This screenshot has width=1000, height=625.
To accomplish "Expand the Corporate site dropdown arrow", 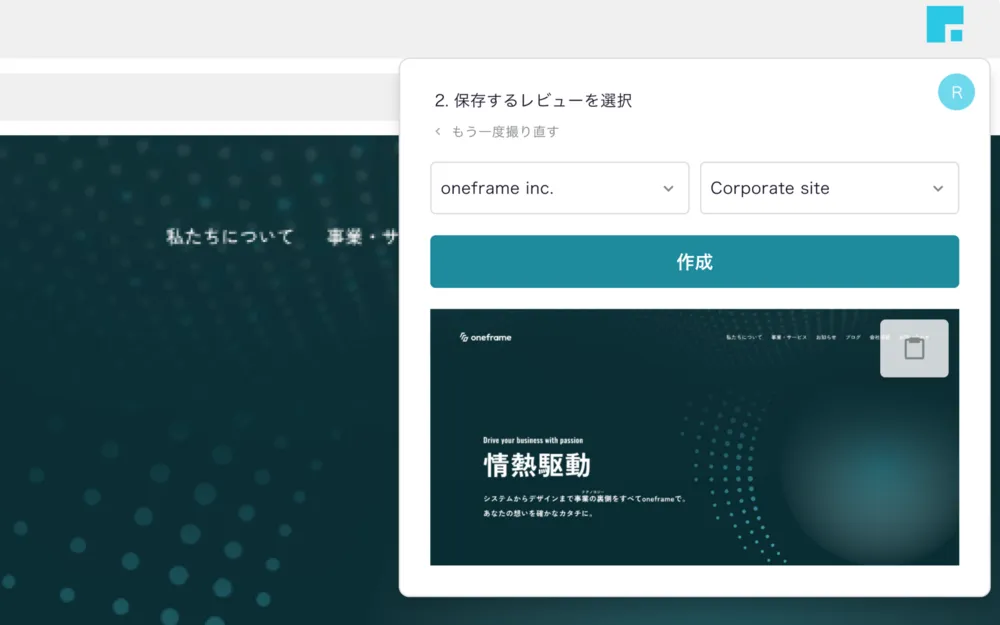I will click(x=938, y=189).
